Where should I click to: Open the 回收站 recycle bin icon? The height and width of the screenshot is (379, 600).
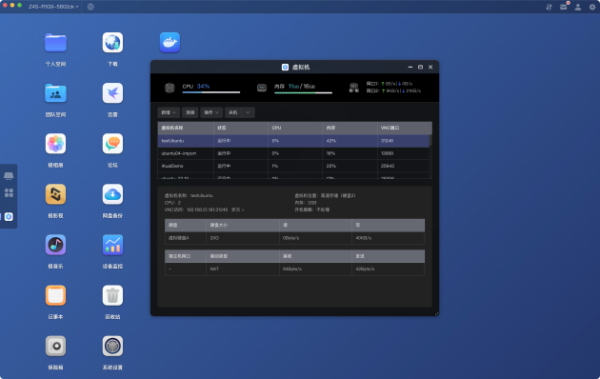pyautogui.click(x=112, y=295)
